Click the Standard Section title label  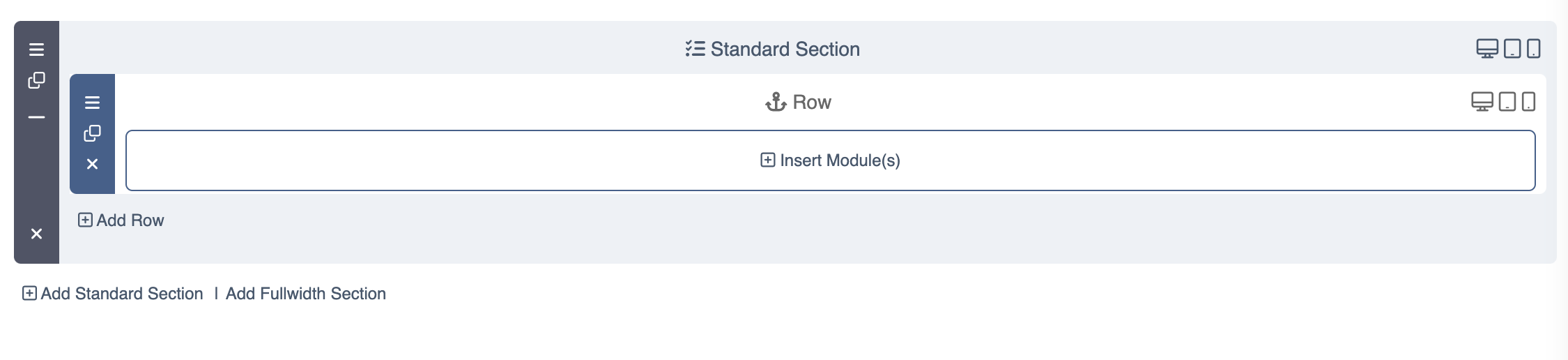coord(785,50)
